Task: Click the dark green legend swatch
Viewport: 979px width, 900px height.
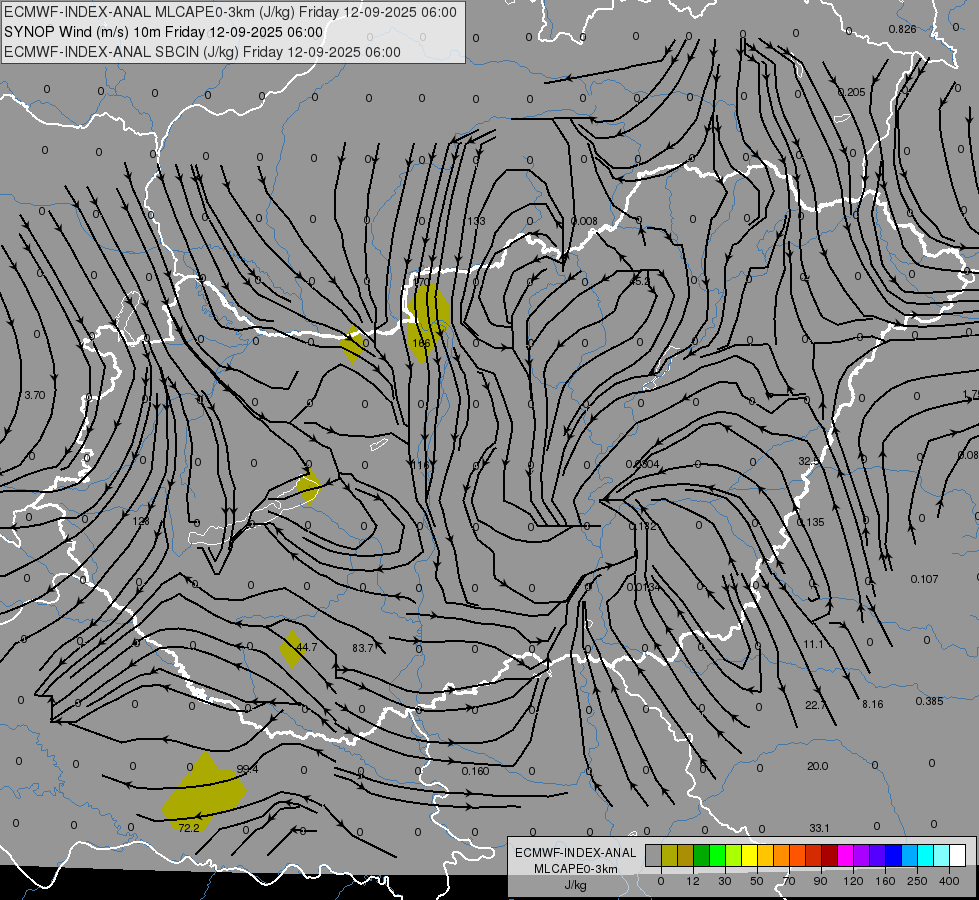Action: 702,856
